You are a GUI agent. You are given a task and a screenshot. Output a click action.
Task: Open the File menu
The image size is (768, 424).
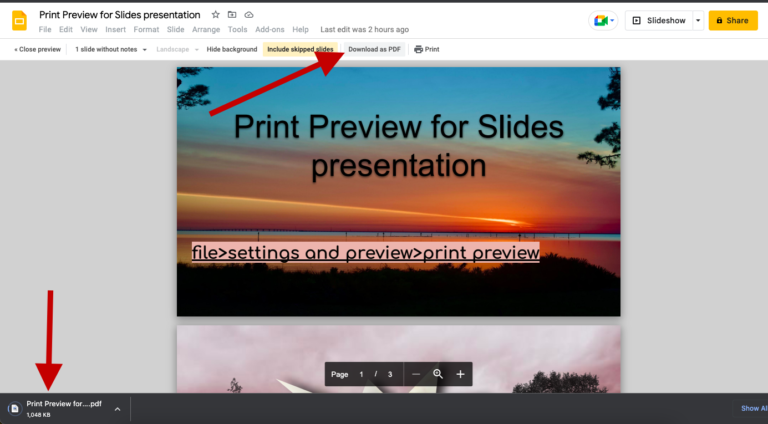point(45,29)
